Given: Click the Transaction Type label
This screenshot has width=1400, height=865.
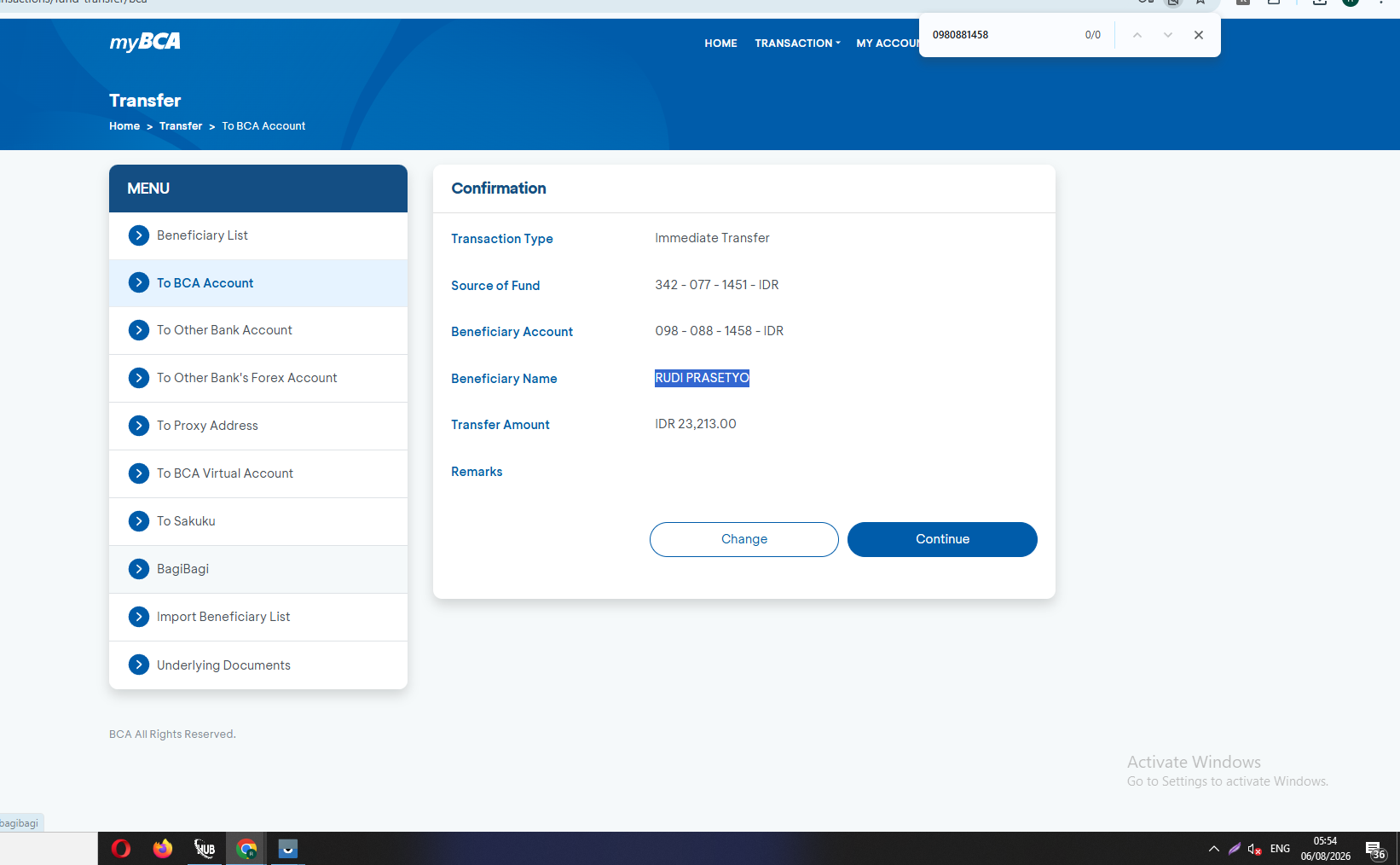Looking at the screenshot, I should pos(502,239).
